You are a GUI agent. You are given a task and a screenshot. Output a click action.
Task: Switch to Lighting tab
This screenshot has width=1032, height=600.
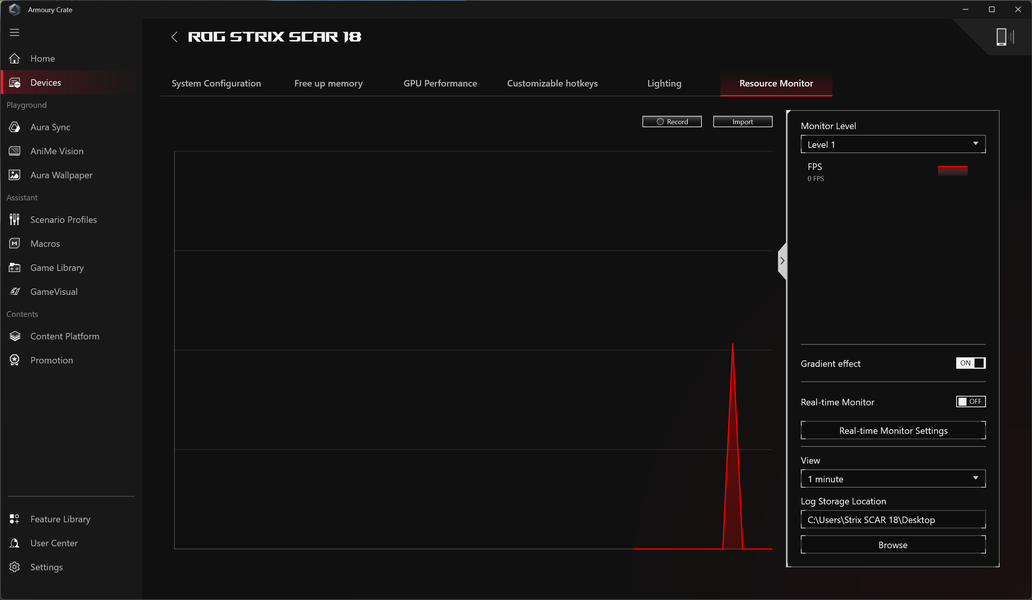664,84
